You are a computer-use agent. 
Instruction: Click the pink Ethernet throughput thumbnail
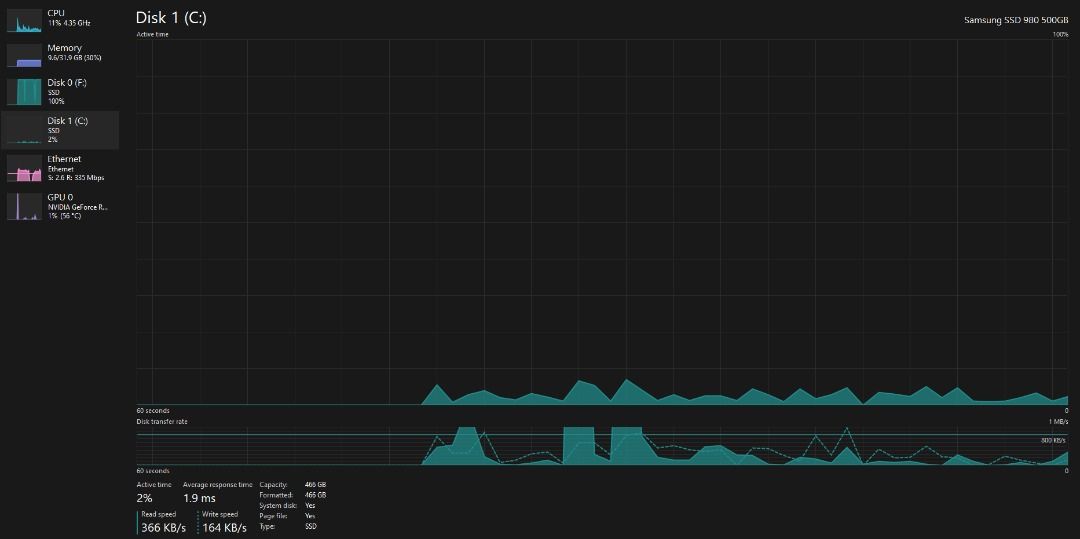[24, 168]
